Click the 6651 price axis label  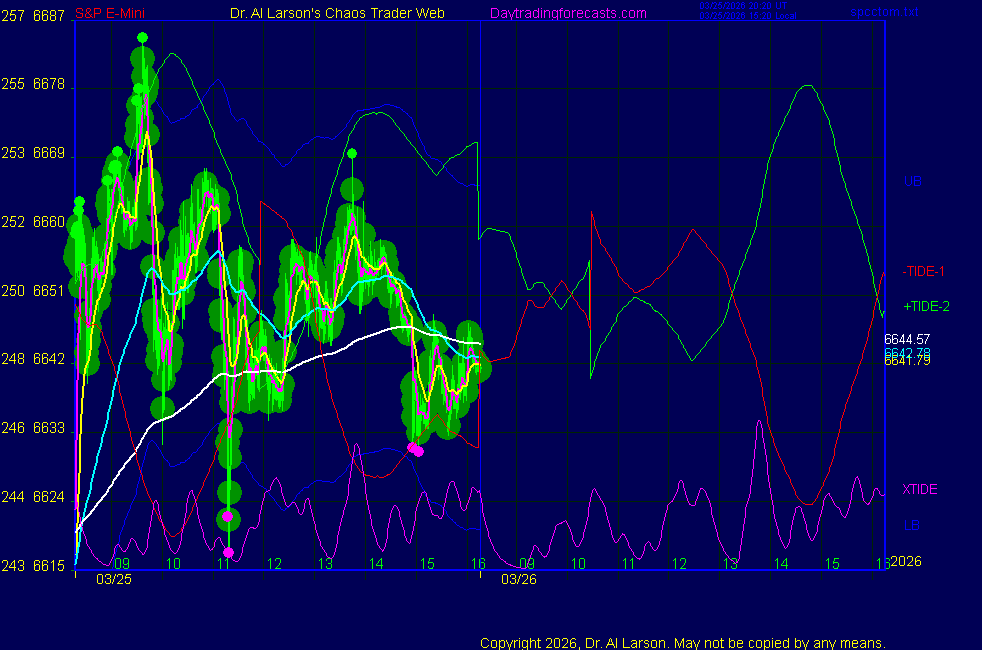tap(48, 291)
